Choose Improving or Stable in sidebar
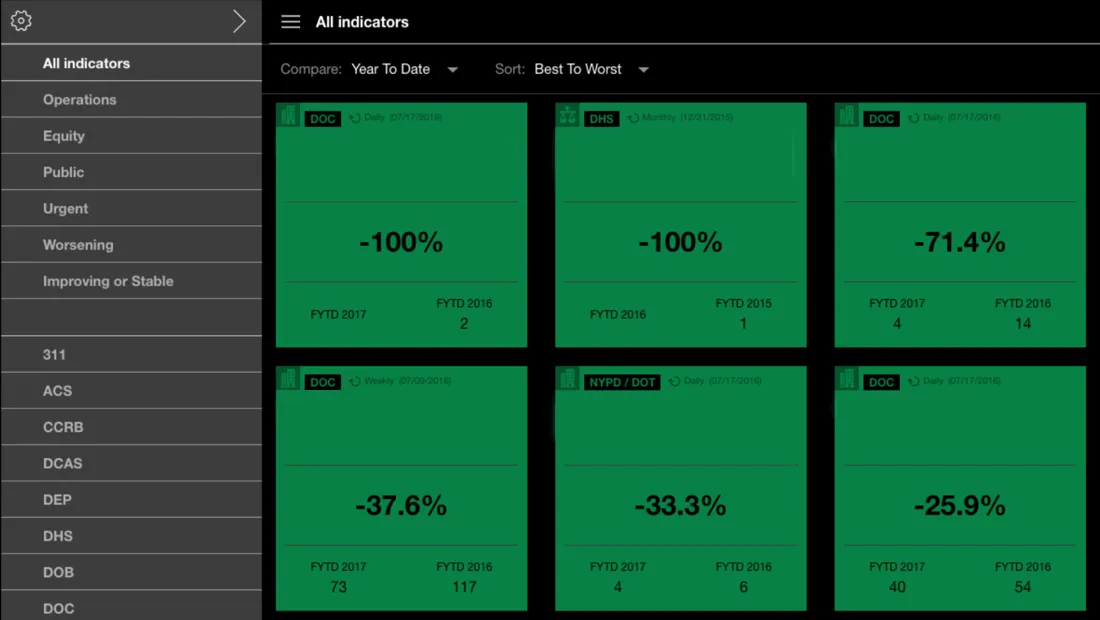1100x620 pixels. point(108,281)
